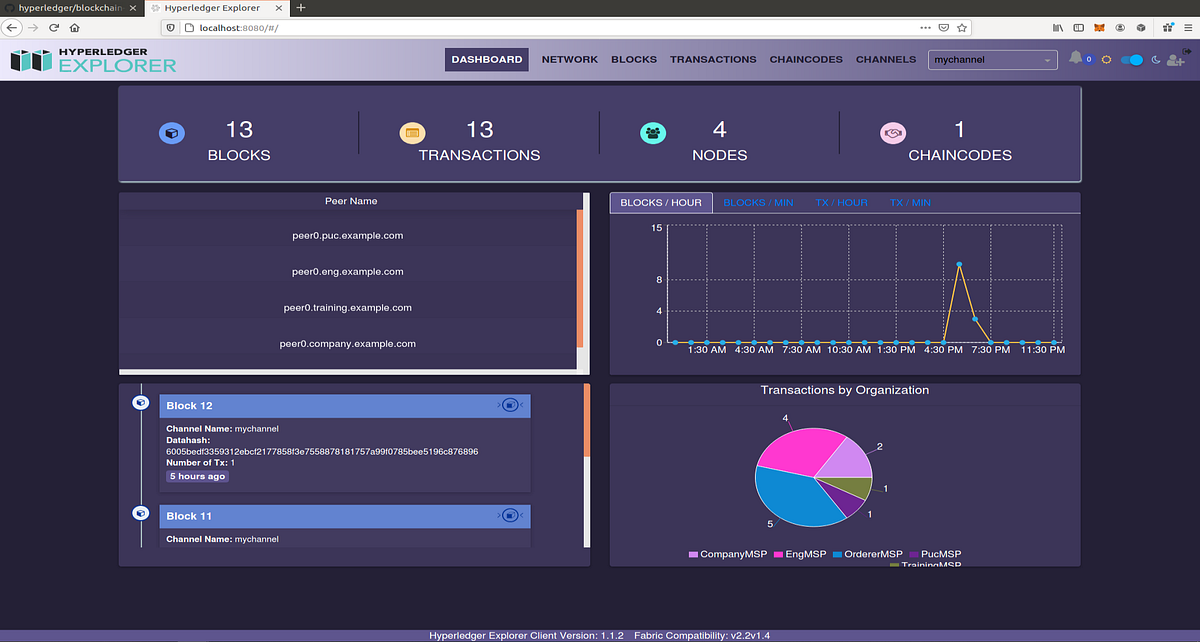Click the DASHBOARD navigation button
Screen dimensions: 1200x642
tap(486, 59)
